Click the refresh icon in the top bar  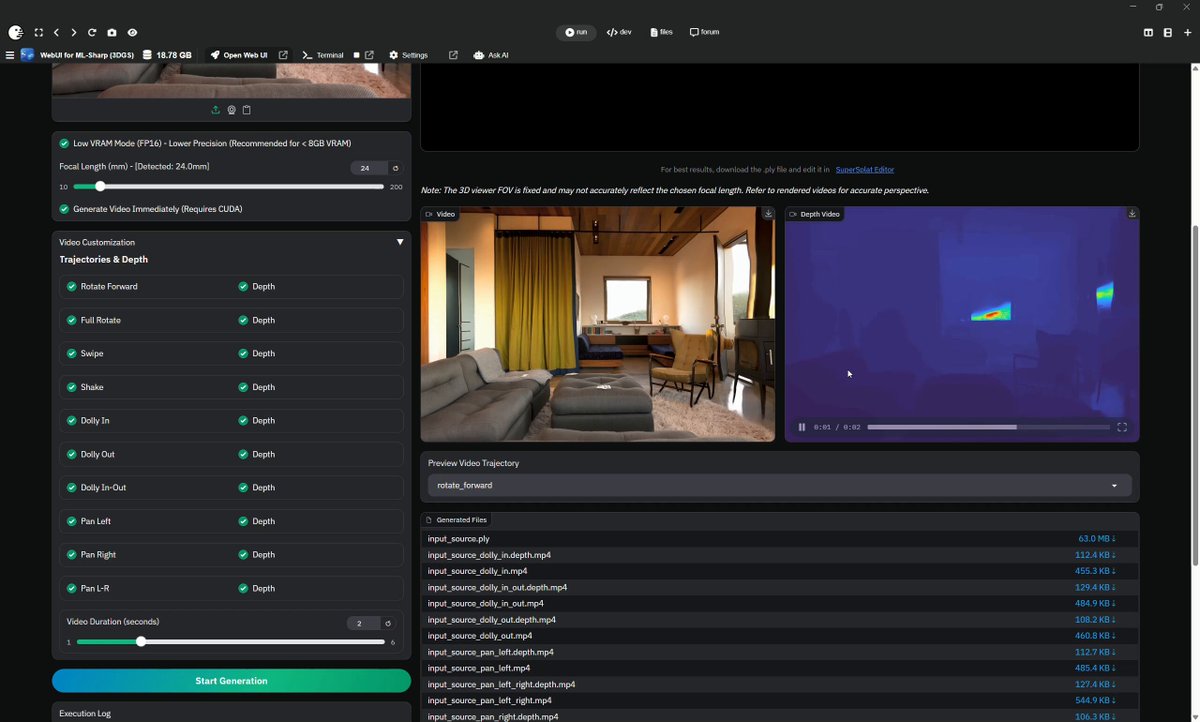92,32
